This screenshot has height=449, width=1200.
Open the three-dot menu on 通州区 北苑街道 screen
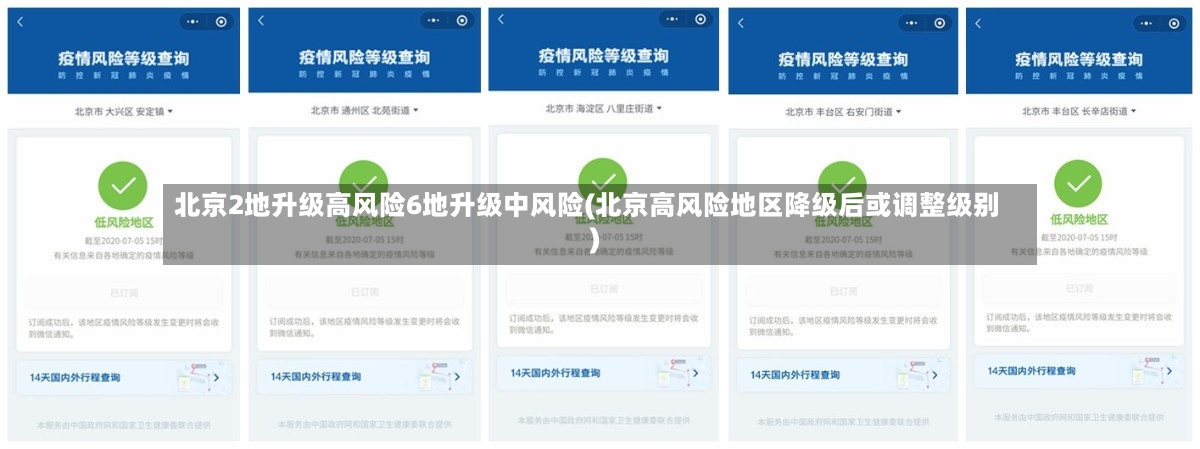434,21
